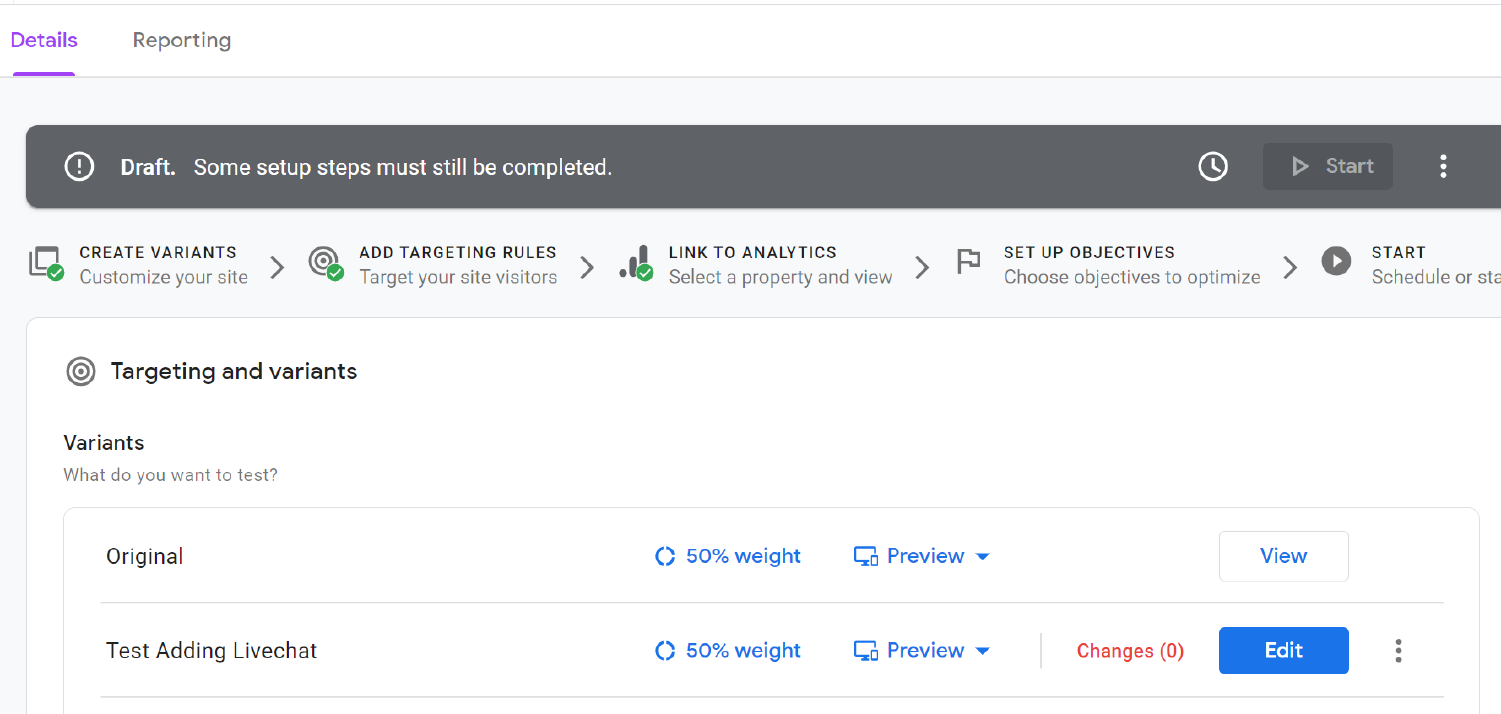Select the Start step play icon
1501x714 pixels.
coord(1336,261)
